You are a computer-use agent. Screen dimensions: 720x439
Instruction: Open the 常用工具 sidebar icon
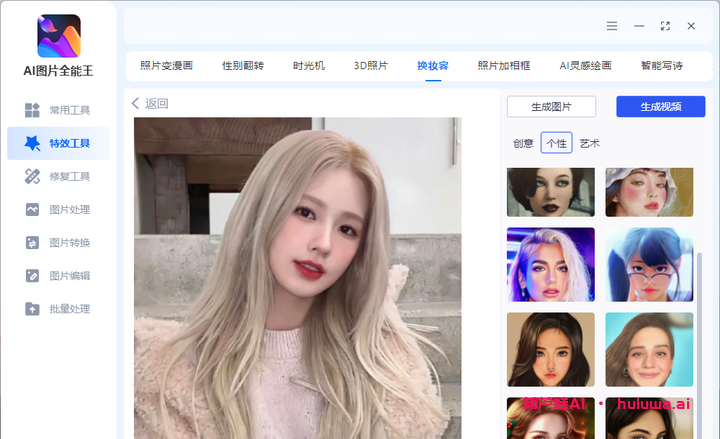click(32, 110)
